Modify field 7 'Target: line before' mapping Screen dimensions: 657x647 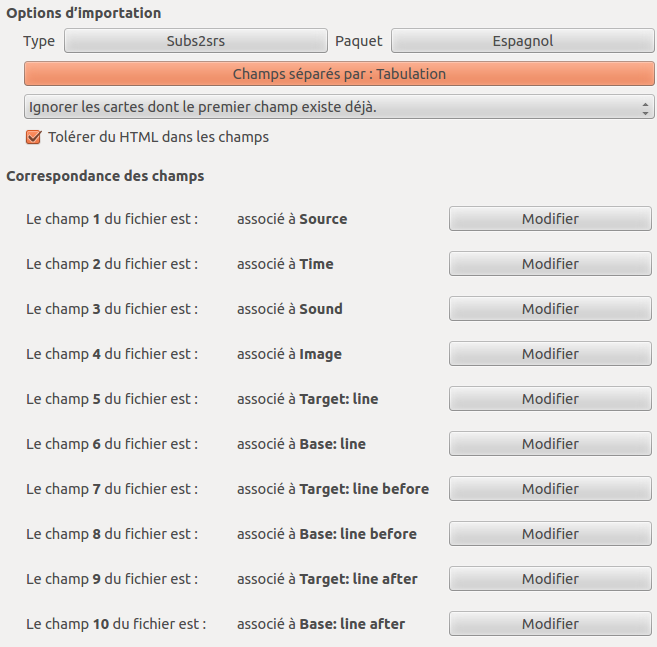550,489
